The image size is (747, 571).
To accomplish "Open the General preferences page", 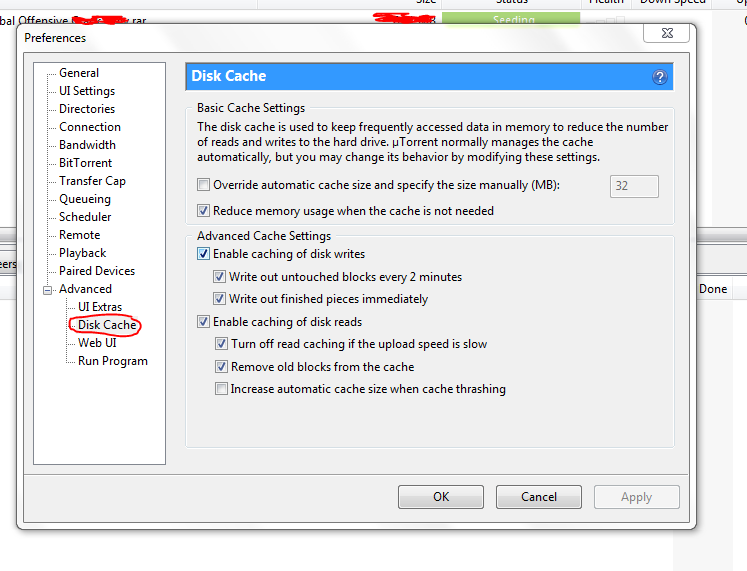I will tap(79, 73).
